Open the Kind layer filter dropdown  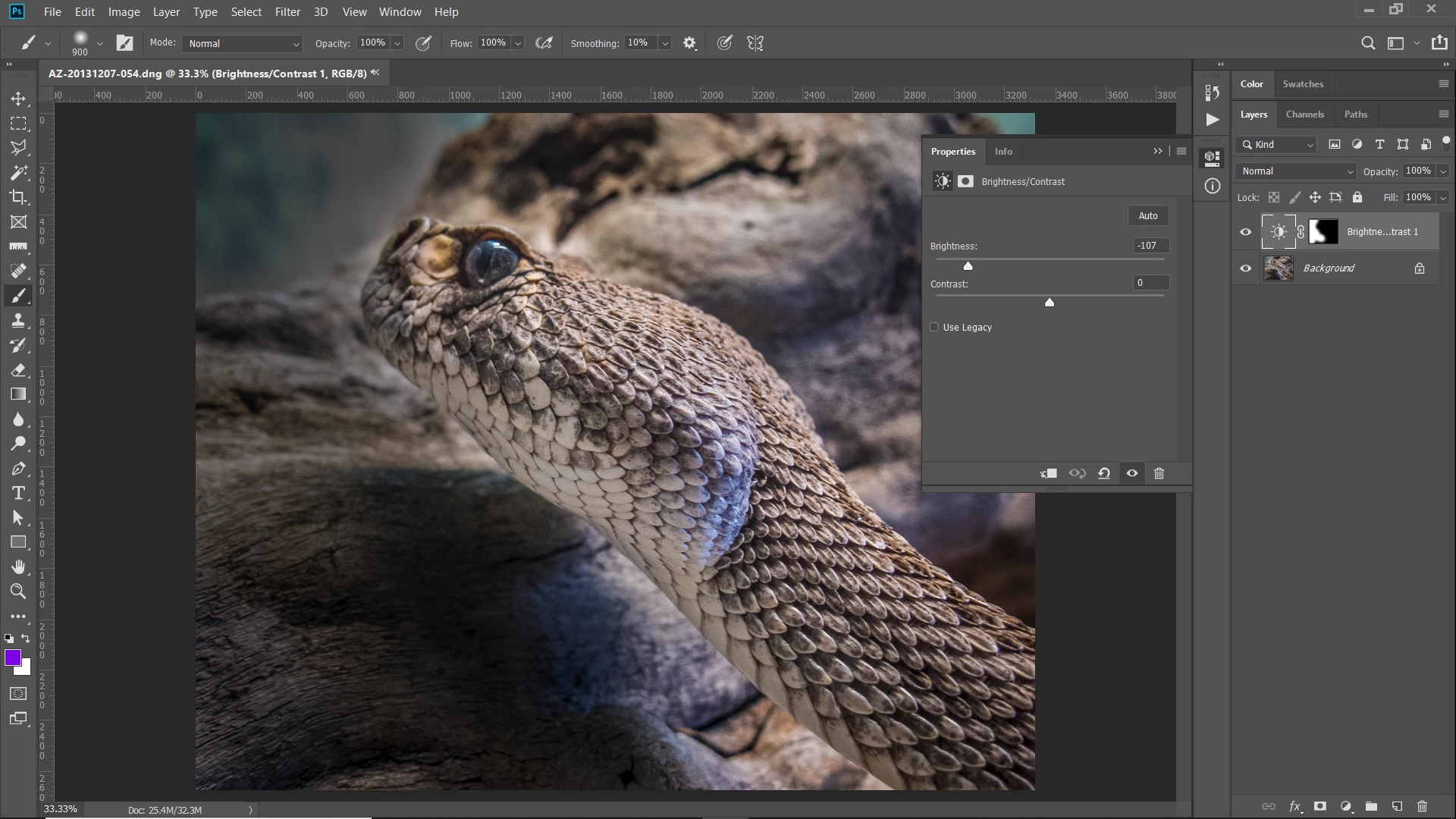[x=1277, y=145]
